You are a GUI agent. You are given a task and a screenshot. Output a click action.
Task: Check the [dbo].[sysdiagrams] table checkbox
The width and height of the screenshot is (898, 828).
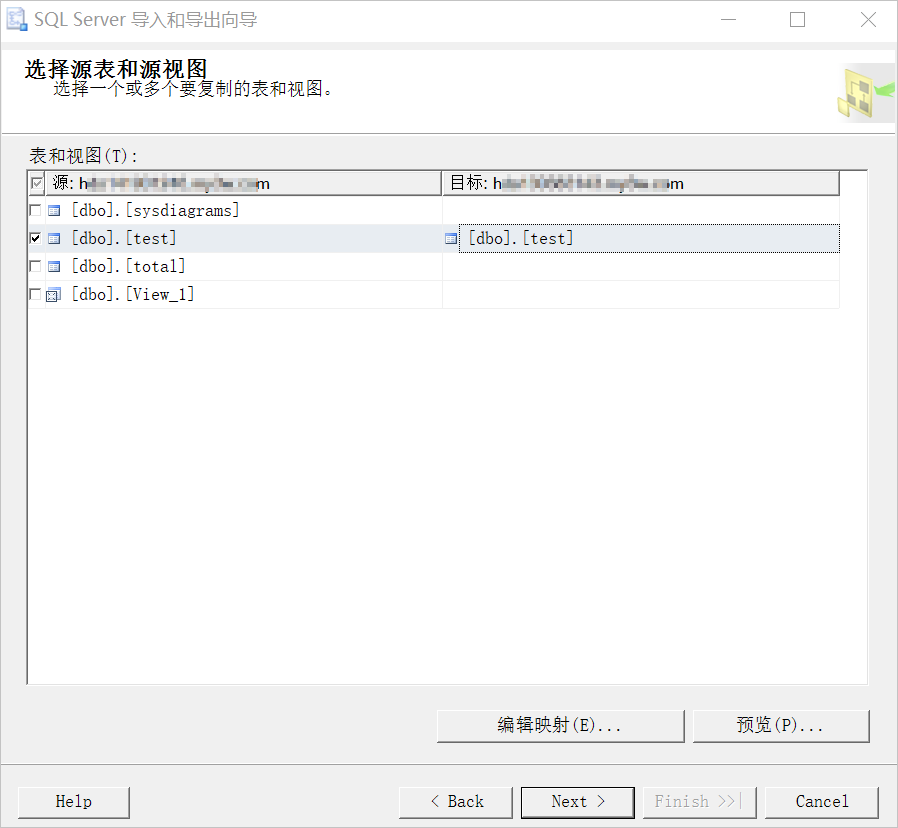[x=36, y=210]
